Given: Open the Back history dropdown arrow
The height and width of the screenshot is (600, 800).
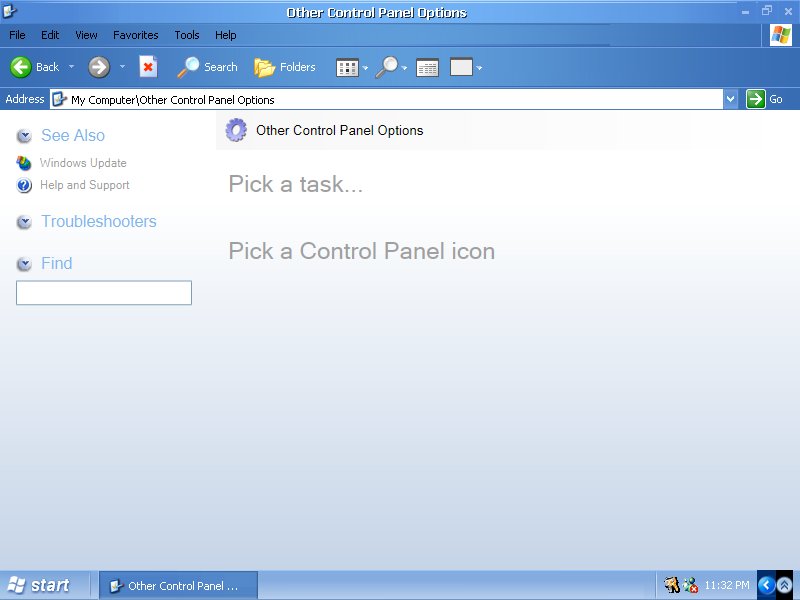Looking at the screenshot, I should (72, 67).
